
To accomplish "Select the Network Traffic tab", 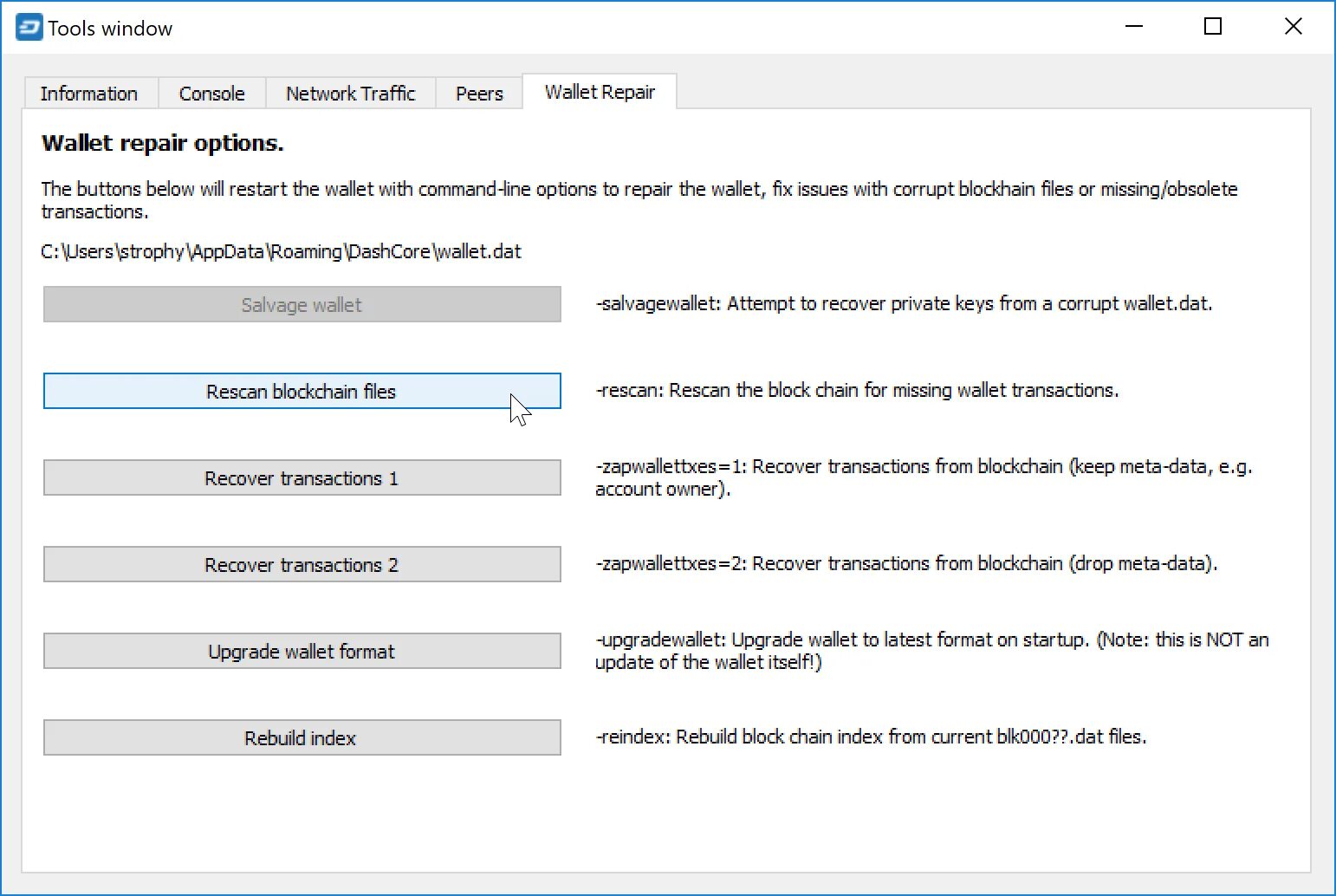I will pyautogui.click(x=351, y=94).
